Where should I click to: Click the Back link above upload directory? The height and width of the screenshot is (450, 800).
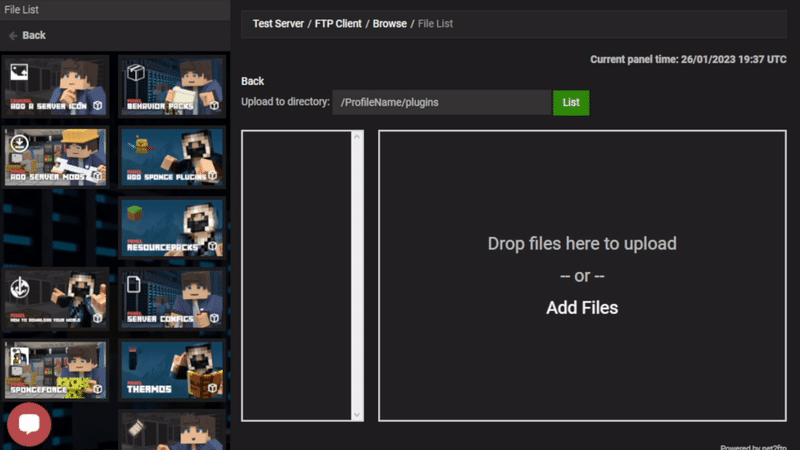253,81
